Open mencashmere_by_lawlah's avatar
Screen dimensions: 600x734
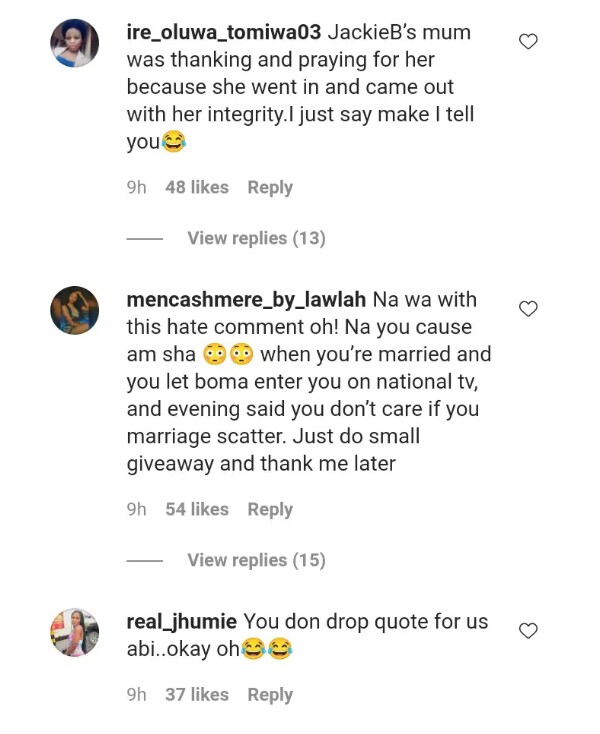(75, 311)
